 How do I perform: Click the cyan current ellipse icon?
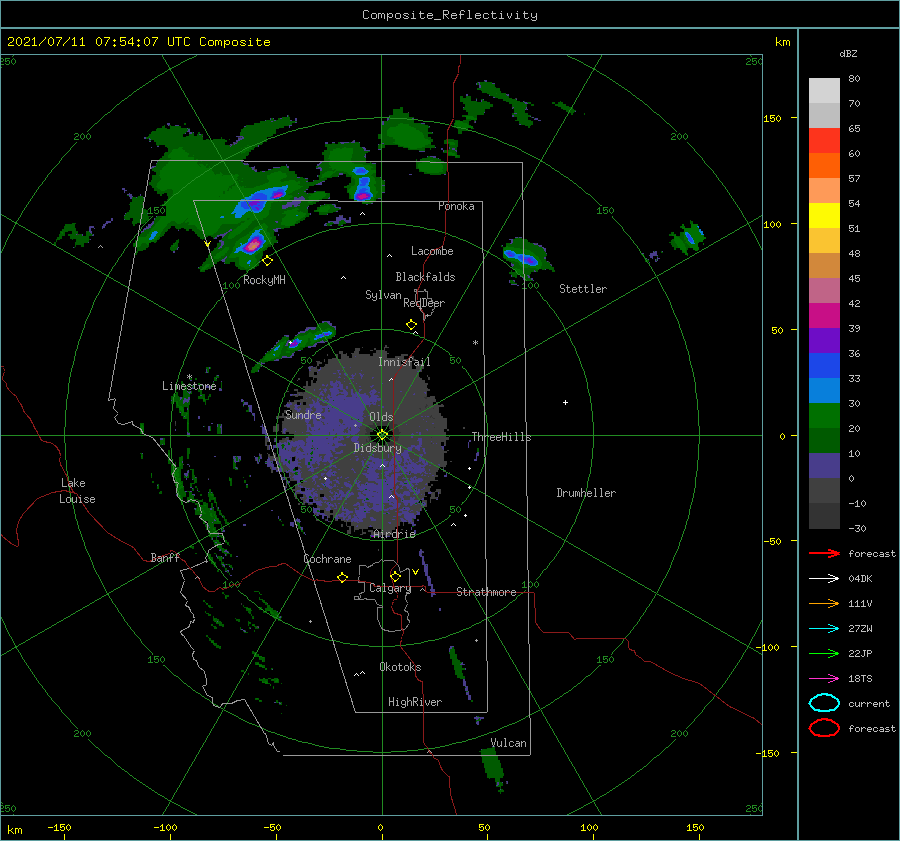point(824,703)
